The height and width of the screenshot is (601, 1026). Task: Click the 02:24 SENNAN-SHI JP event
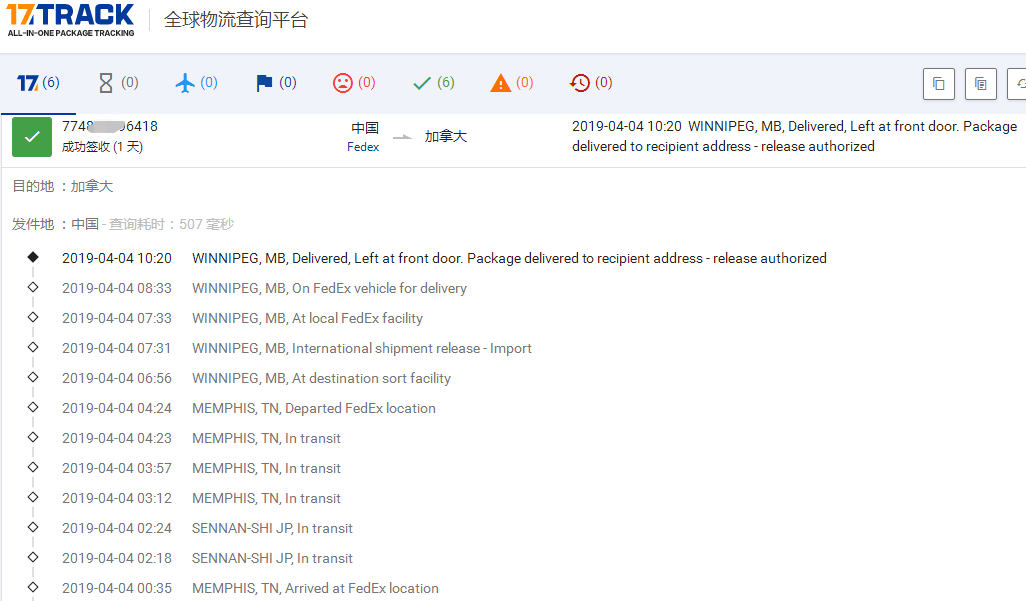[x=272, y=528]
